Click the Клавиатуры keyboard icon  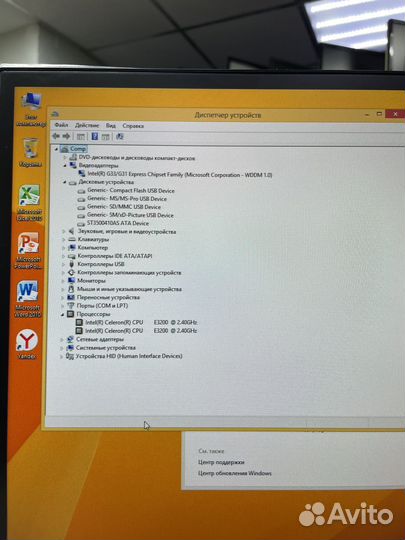[x=72, y=239]
